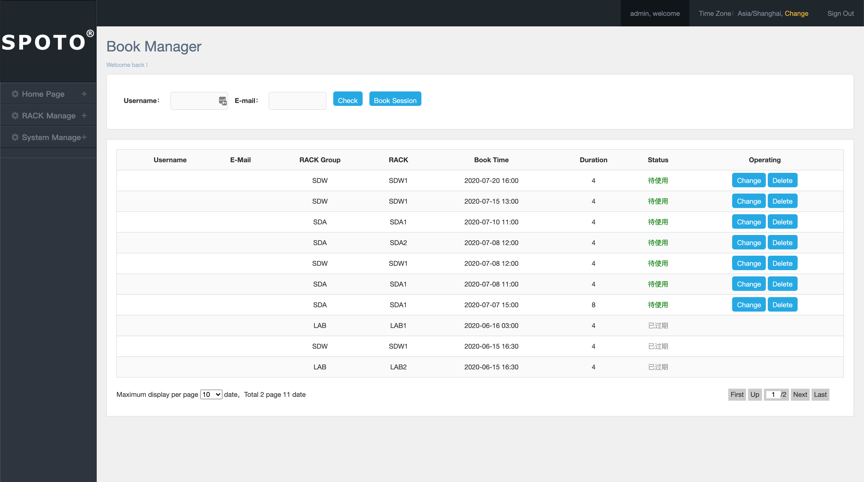
Task: Delete the 2020-07-10 11:00 booking
Action: pyautogui.click(x=782, y=222)
